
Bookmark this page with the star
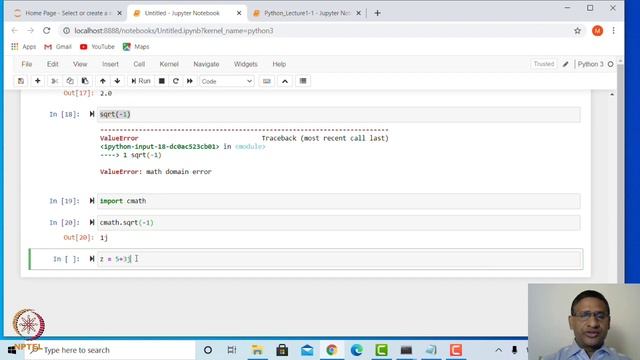pyautogui.click(x=577, y=31)
